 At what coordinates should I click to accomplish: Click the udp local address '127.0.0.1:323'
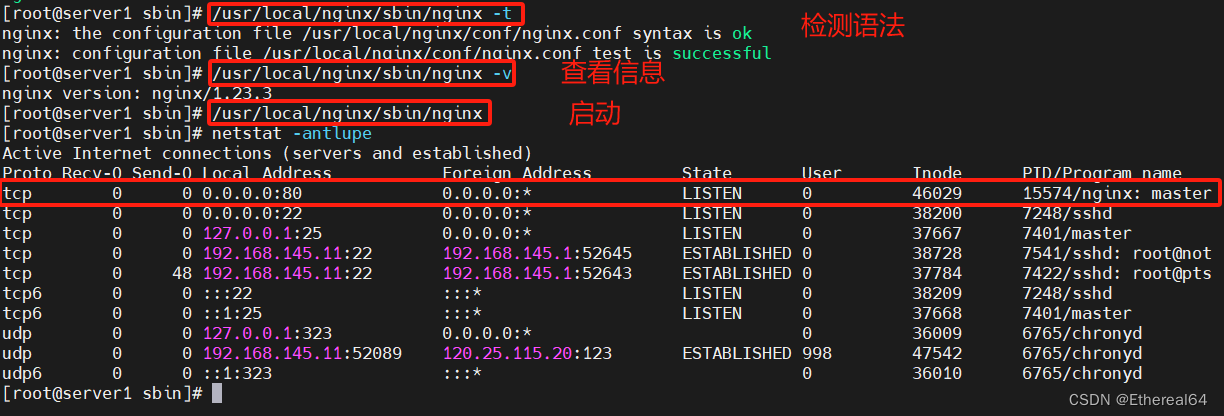(x=267, y=333)
